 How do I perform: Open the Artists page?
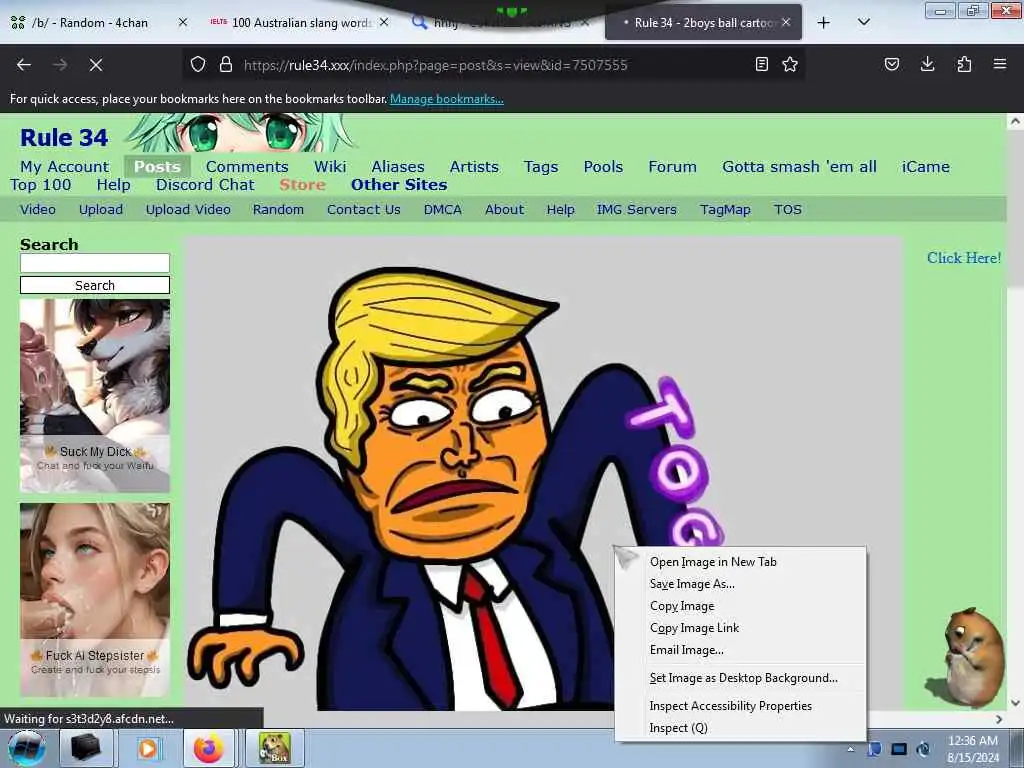point(474,167)
